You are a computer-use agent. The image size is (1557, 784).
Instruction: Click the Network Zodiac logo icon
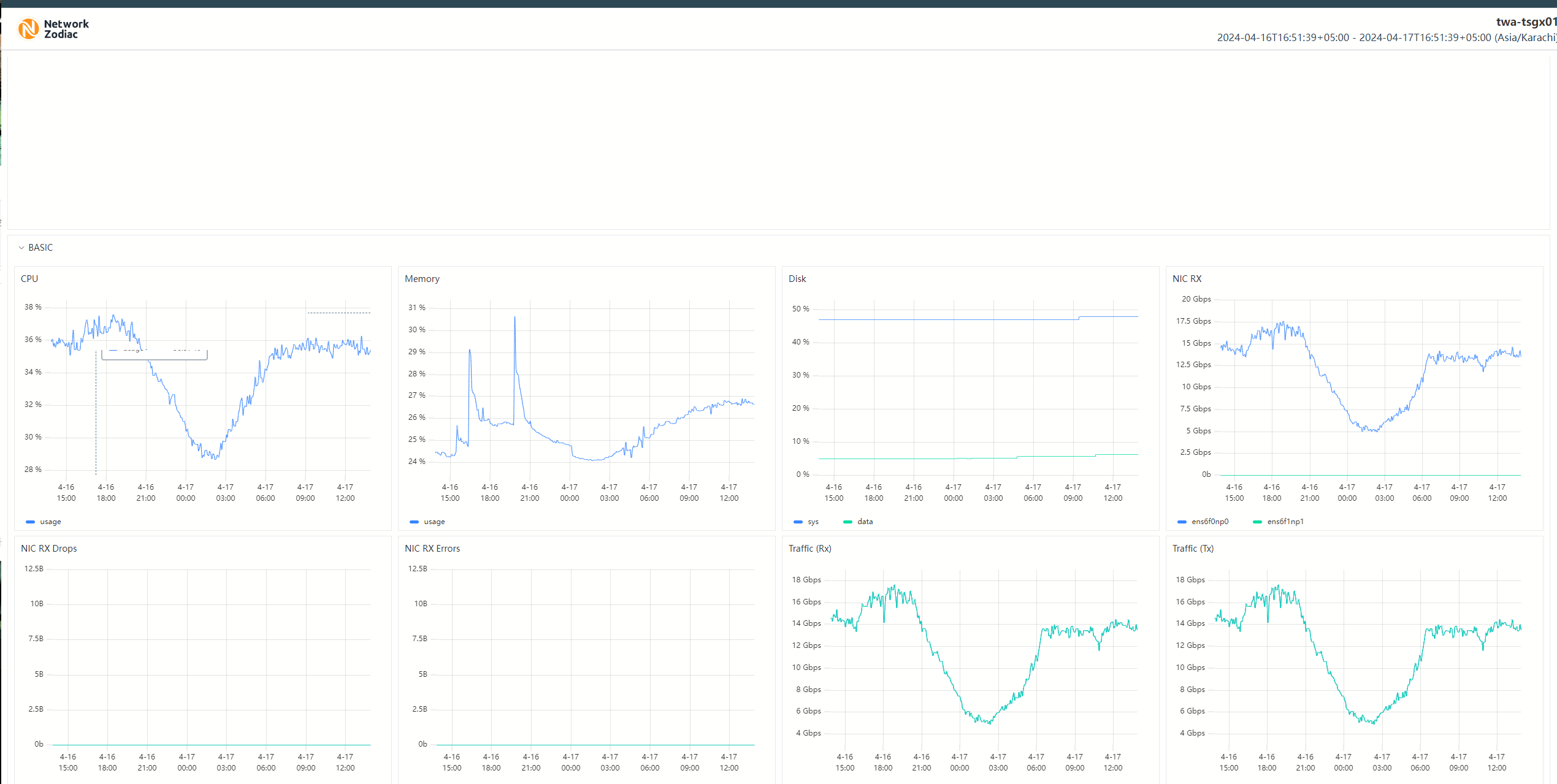click(28, 29)
